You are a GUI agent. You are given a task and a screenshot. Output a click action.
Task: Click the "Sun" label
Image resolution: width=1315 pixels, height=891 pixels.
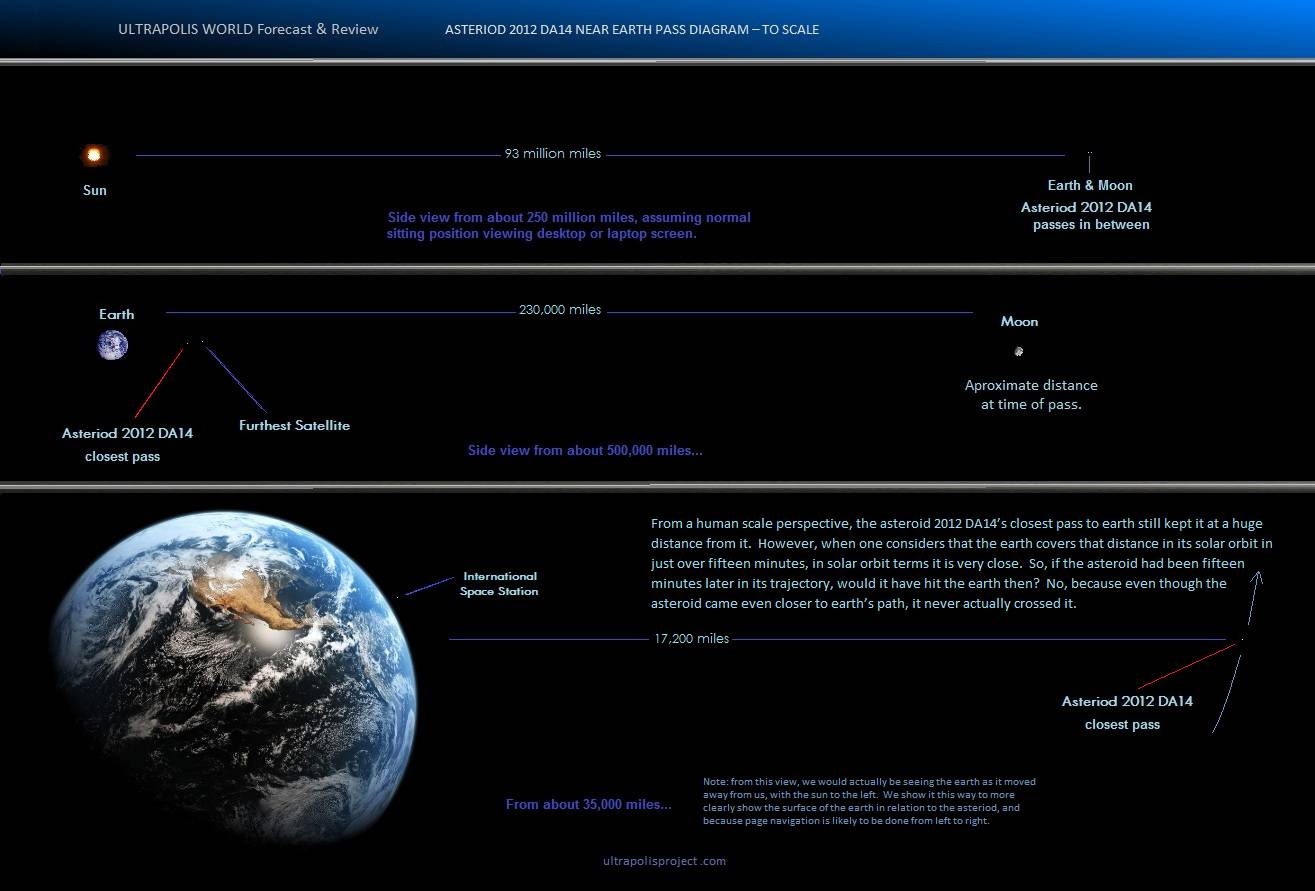(94, 190)
